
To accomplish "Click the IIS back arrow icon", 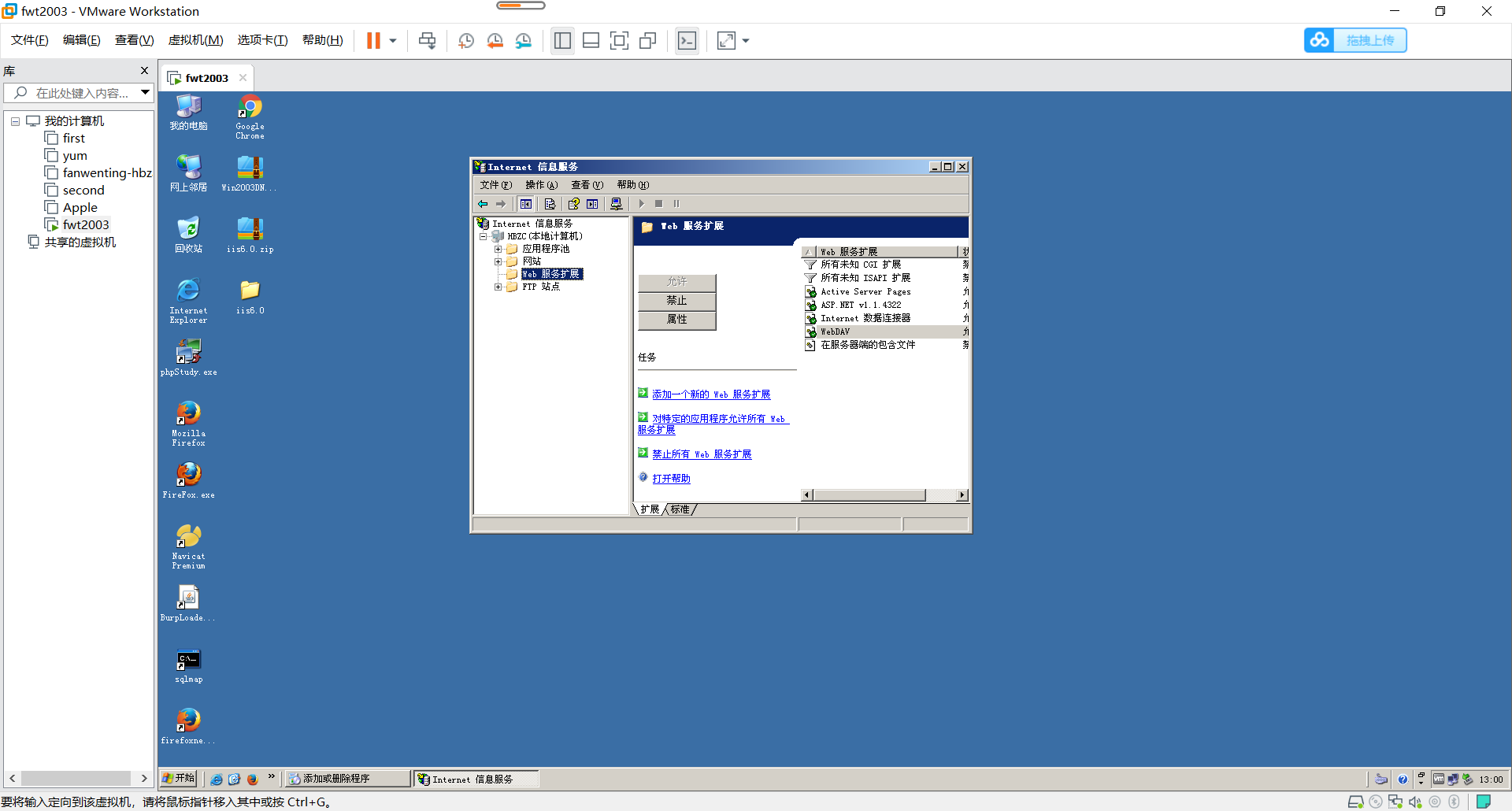I will click(x=483, y=204).
